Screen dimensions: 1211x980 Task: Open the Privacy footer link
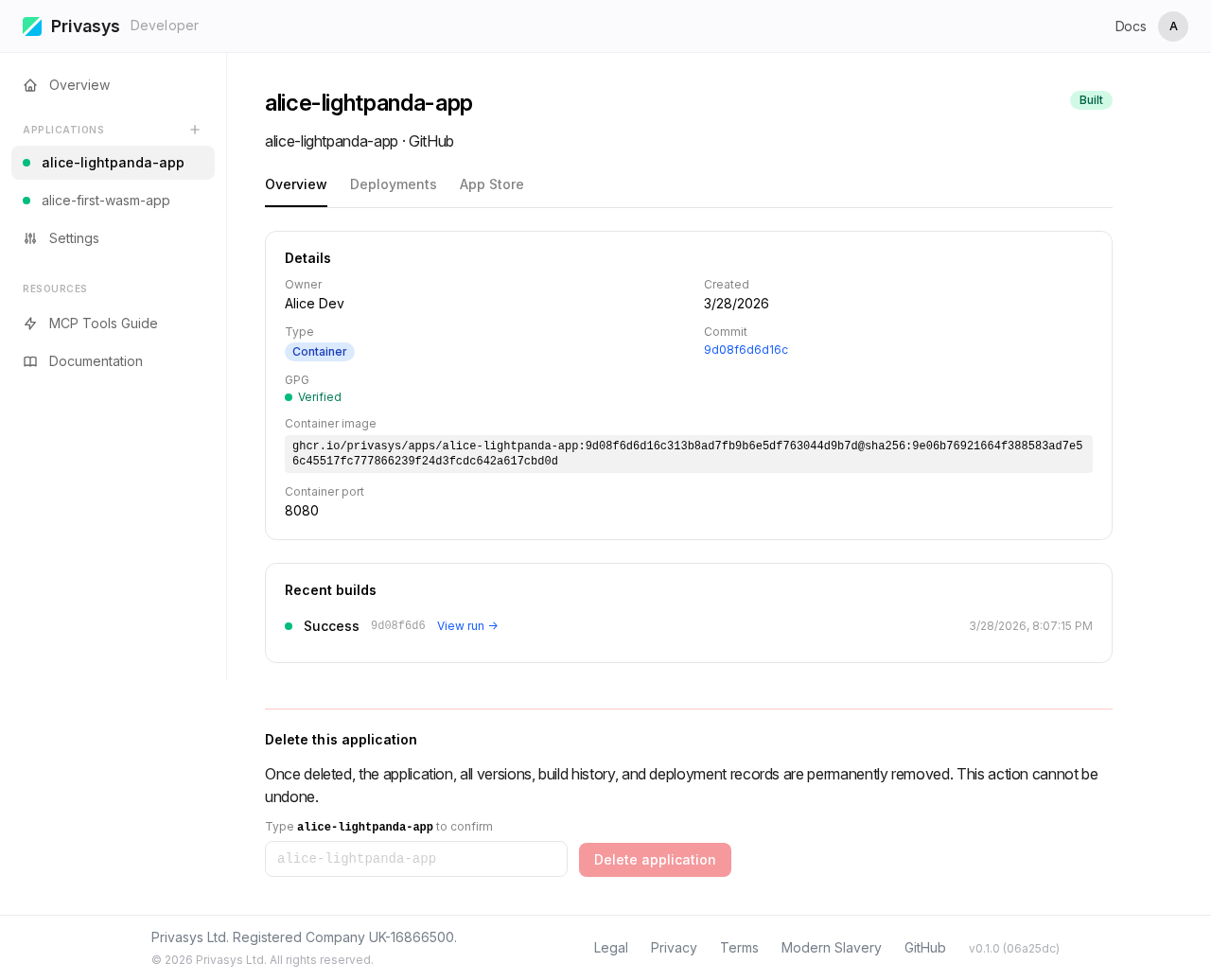tap(674, 948)
